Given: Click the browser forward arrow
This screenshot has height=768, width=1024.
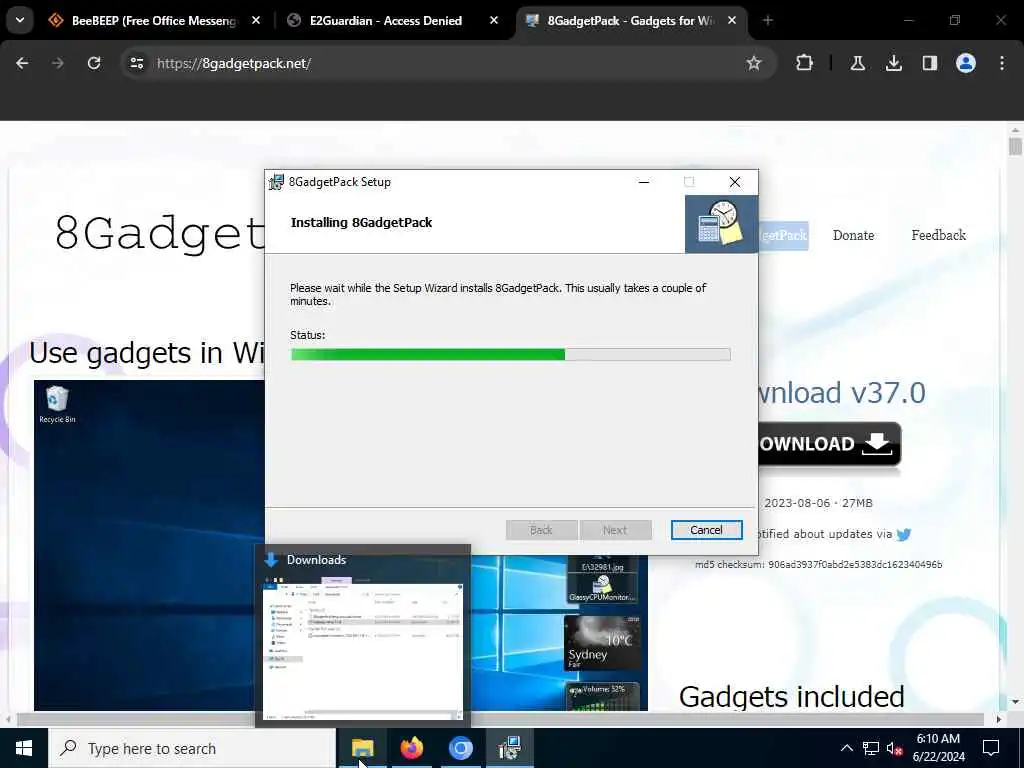Looking at the screenshot, I should [58, 63].
